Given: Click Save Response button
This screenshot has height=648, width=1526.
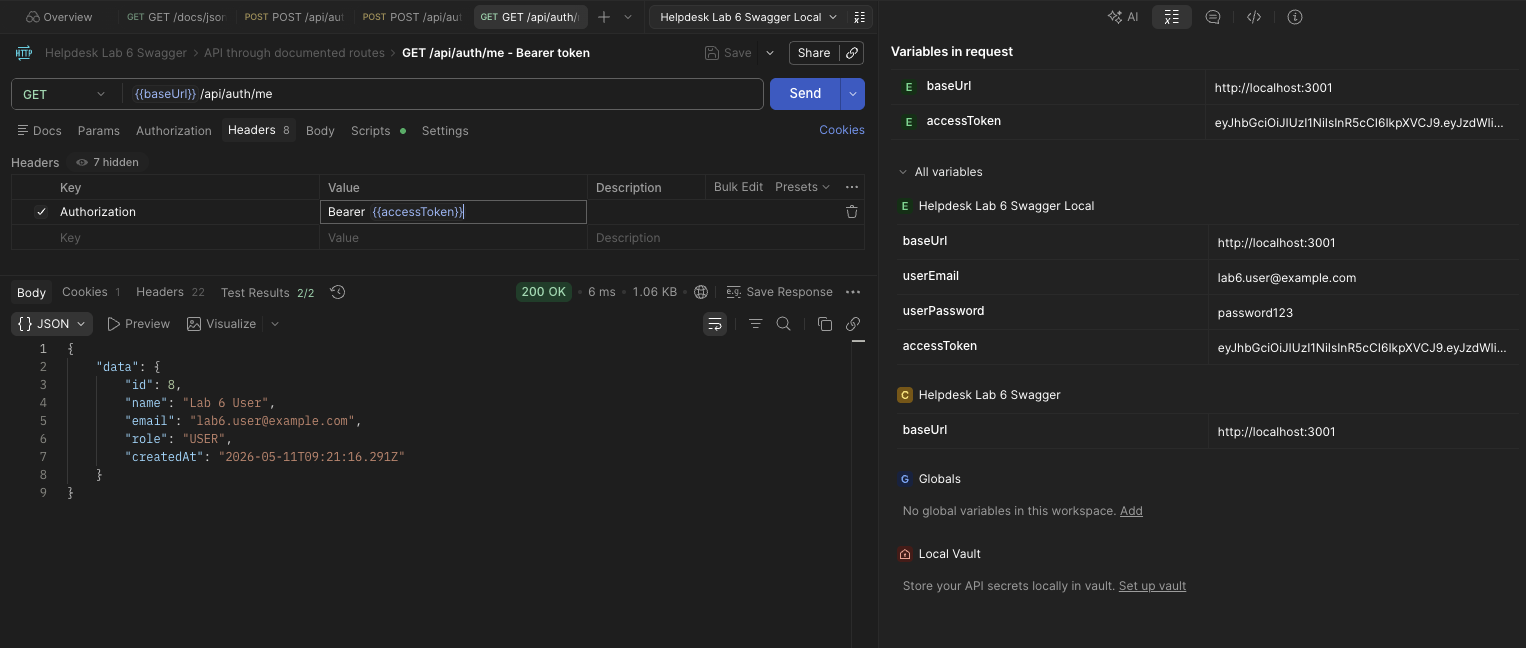Looking at the screenshot, I should tap(779, 292).
